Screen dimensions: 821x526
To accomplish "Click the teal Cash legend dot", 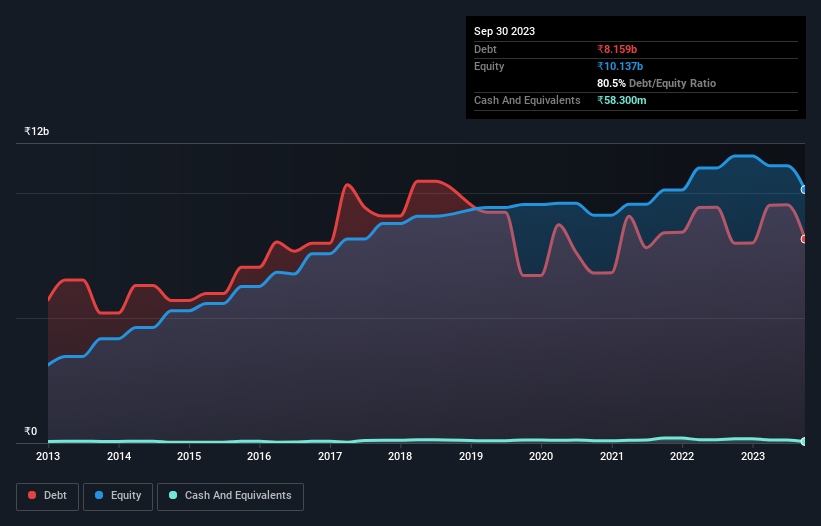I will pyautogui.click(x=173, y=495).
